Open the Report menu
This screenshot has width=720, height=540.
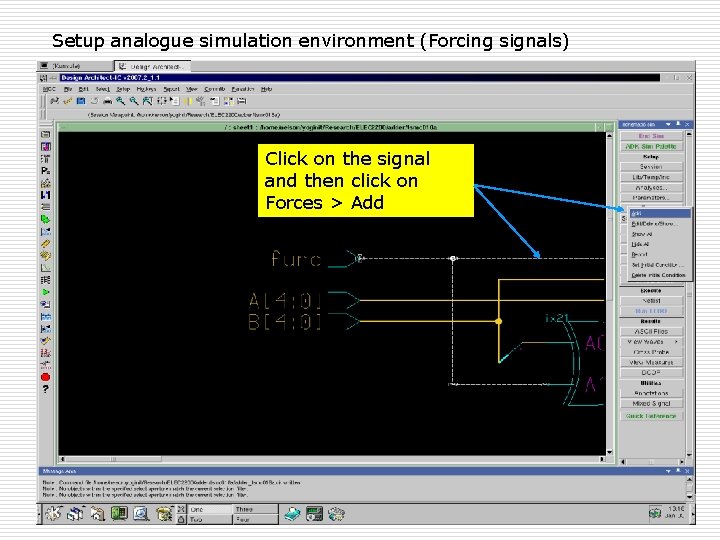(x=171, y=89)
